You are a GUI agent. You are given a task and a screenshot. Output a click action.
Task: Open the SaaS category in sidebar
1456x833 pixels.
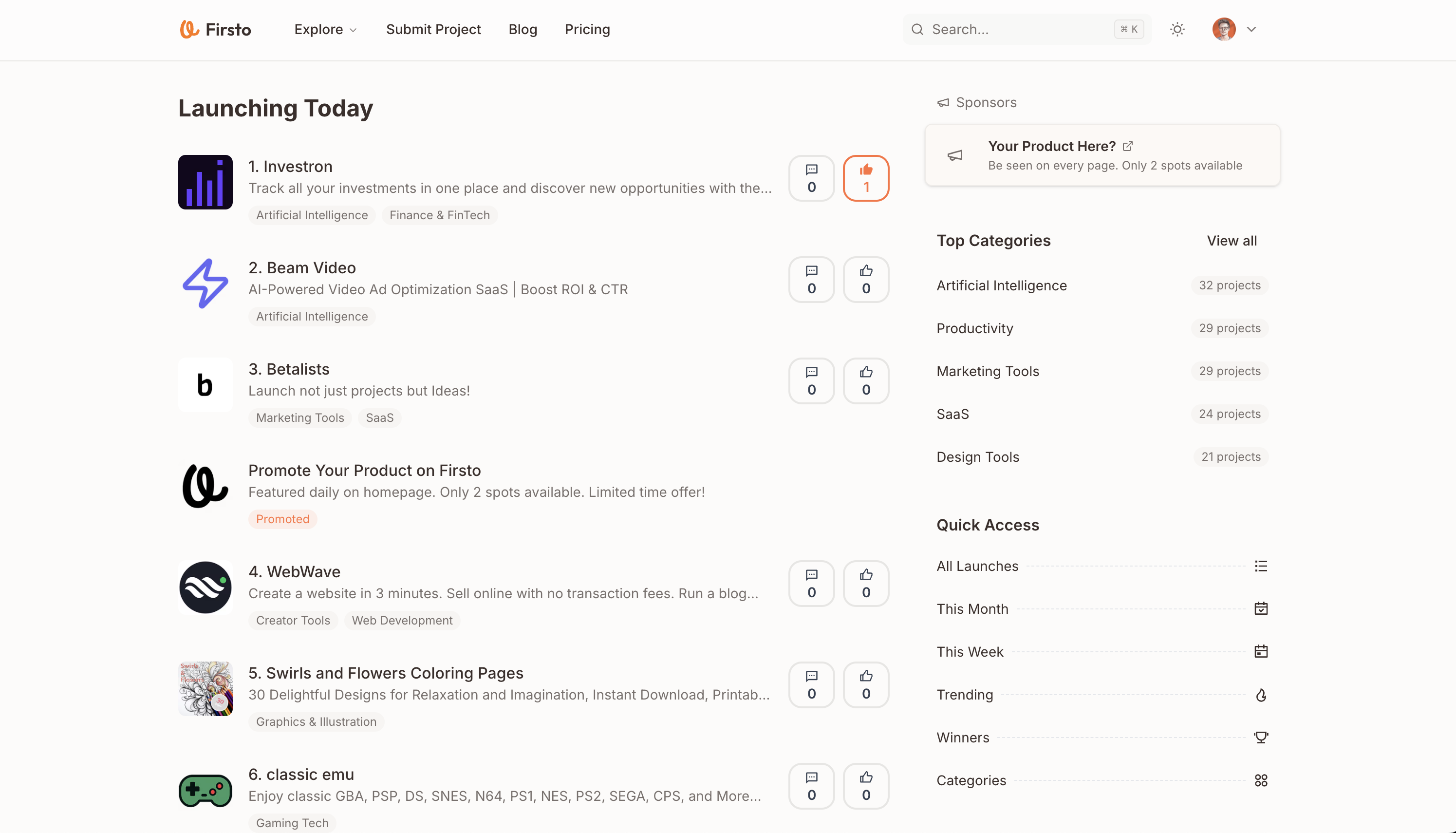(953, 414)
